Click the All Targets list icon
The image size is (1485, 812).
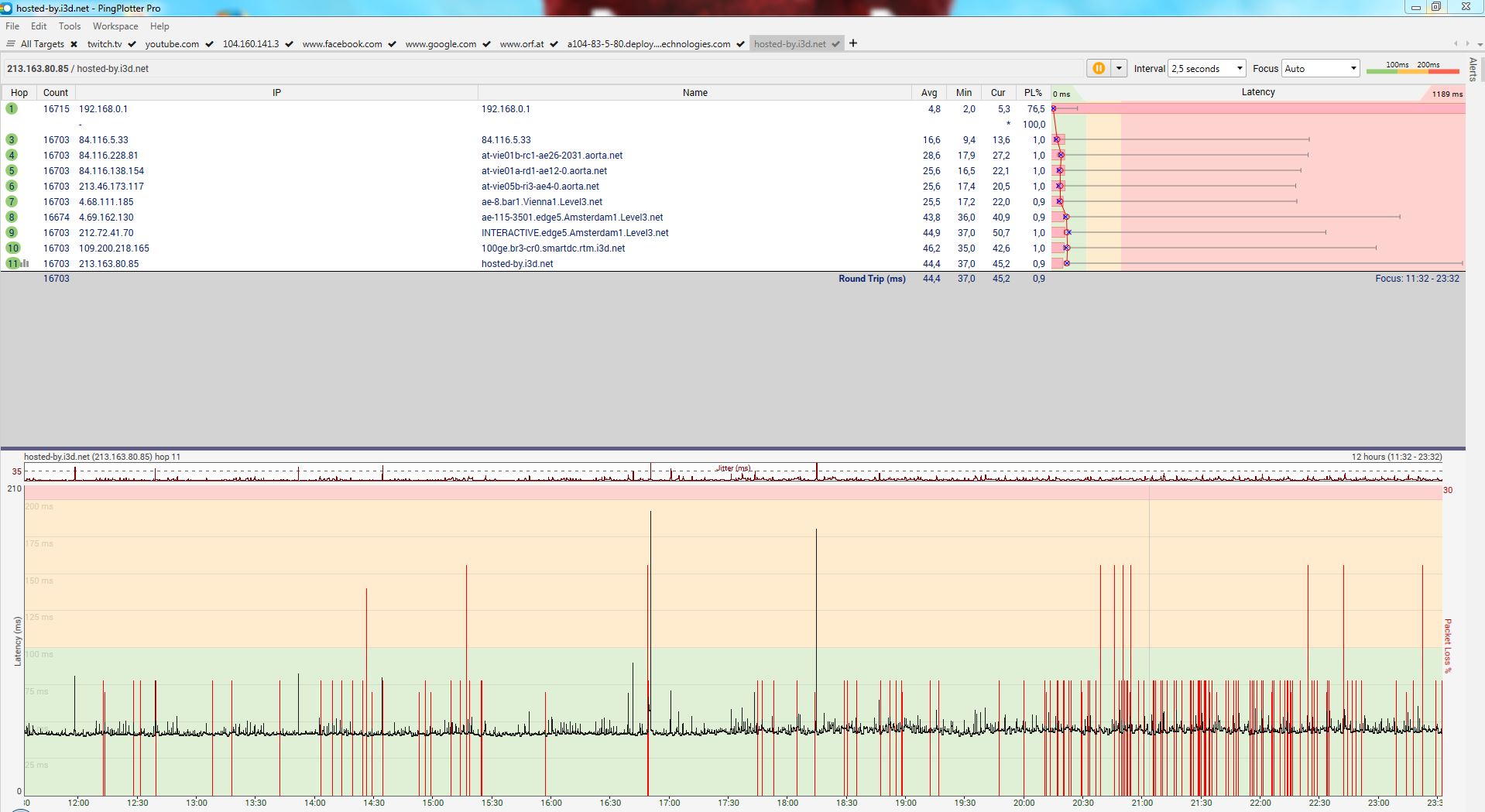11,43
